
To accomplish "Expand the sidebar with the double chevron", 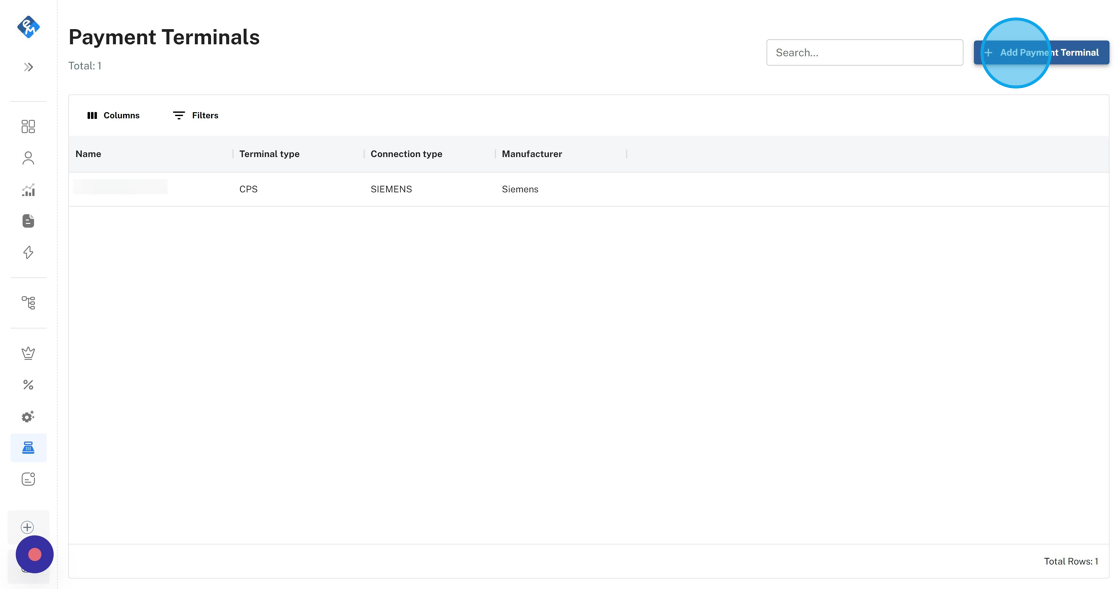I will [28, 67].
